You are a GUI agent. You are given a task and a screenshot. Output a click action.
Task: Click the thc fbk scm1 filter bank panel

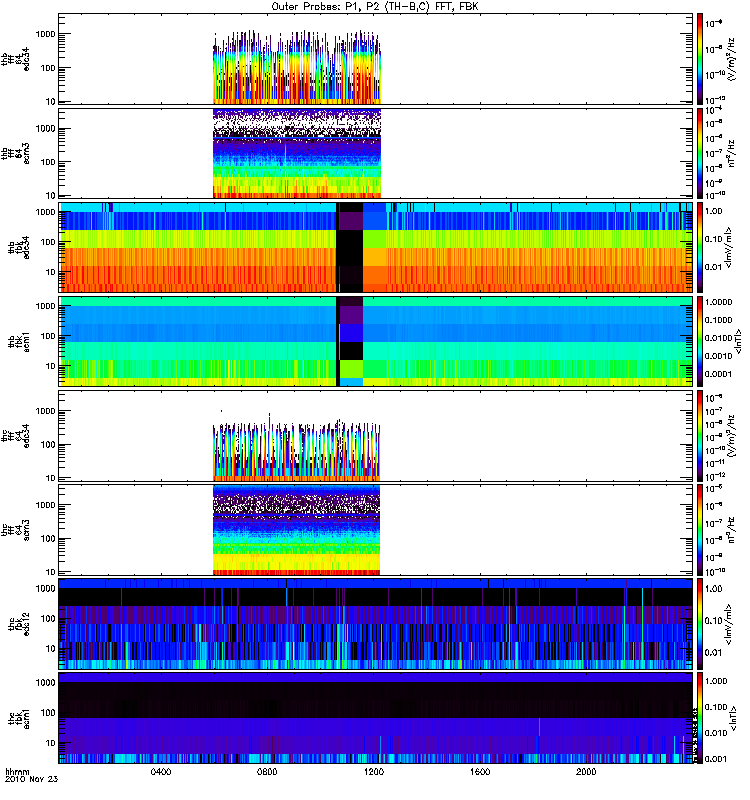376,718
